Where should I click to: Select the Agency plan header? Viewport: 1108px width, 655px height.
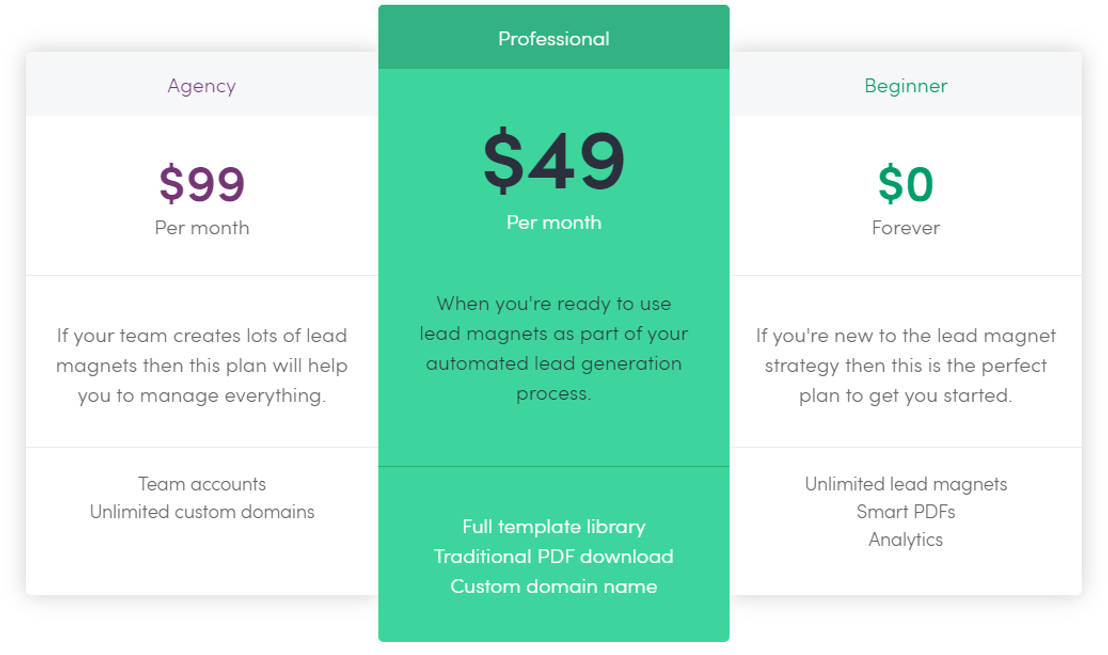point(202,86)
